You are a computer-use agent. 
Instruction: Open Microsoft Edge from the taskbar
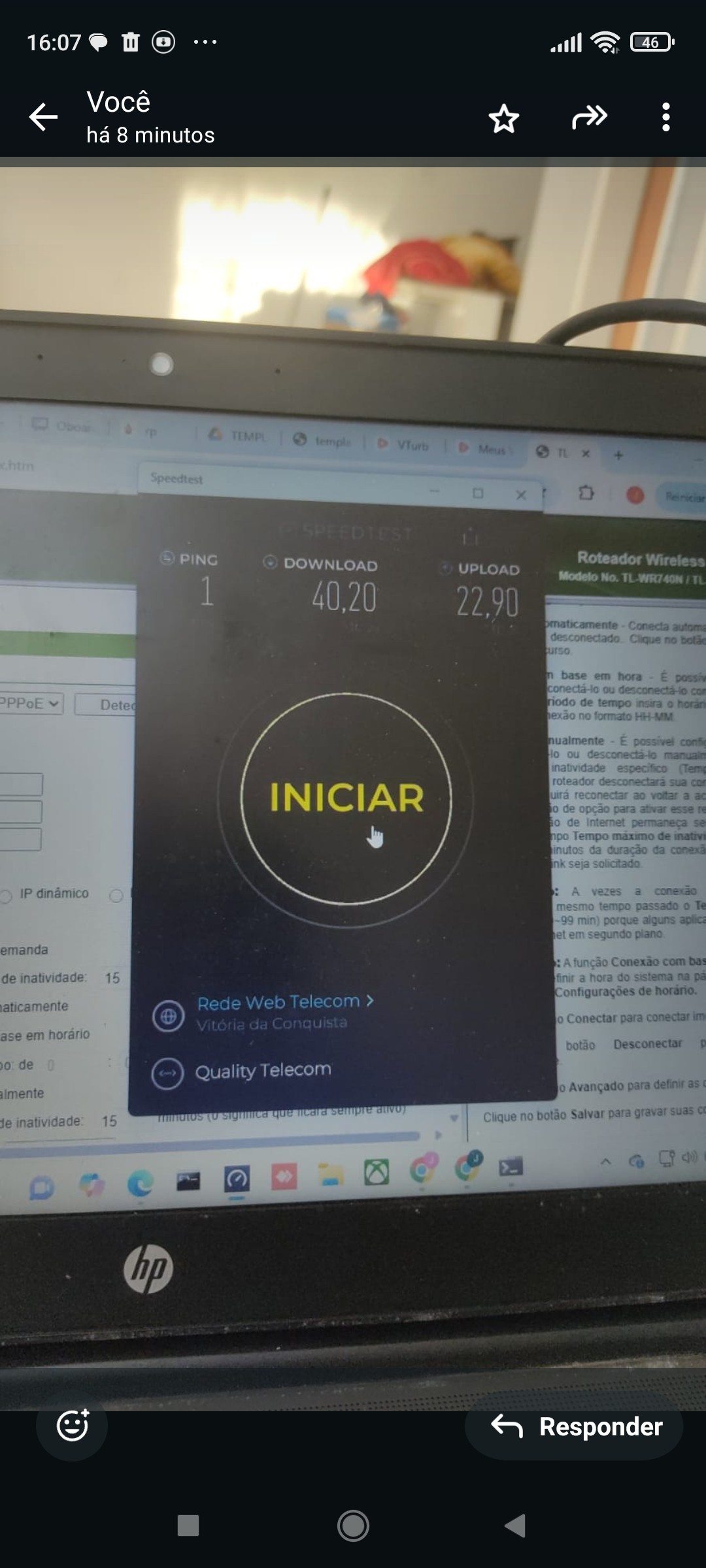click(x=140, y=1183)
